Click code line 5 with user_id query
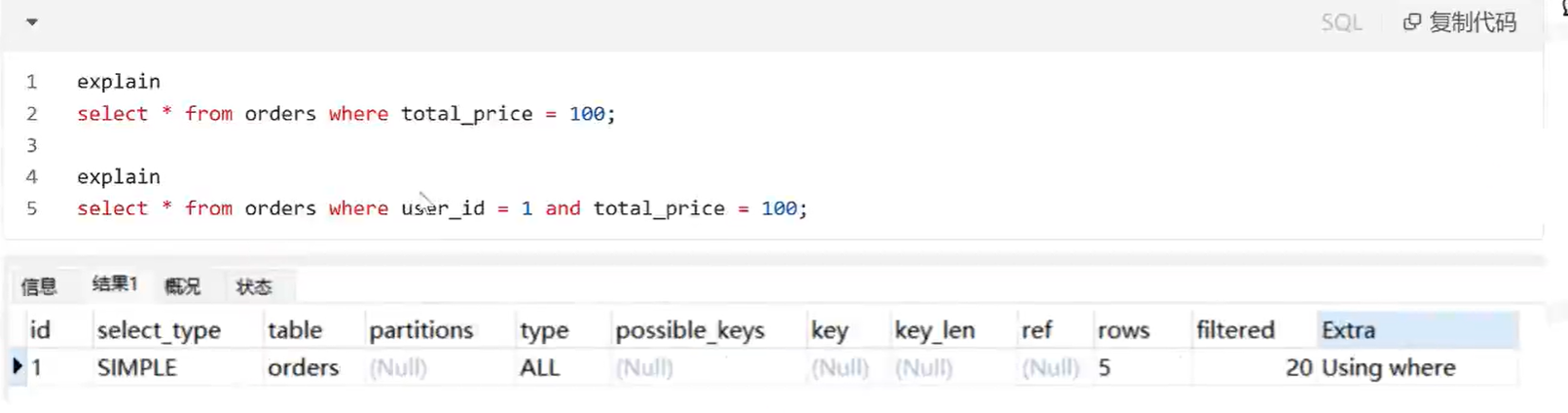Viewport: 1568px width, 413px height. (441, 208)
